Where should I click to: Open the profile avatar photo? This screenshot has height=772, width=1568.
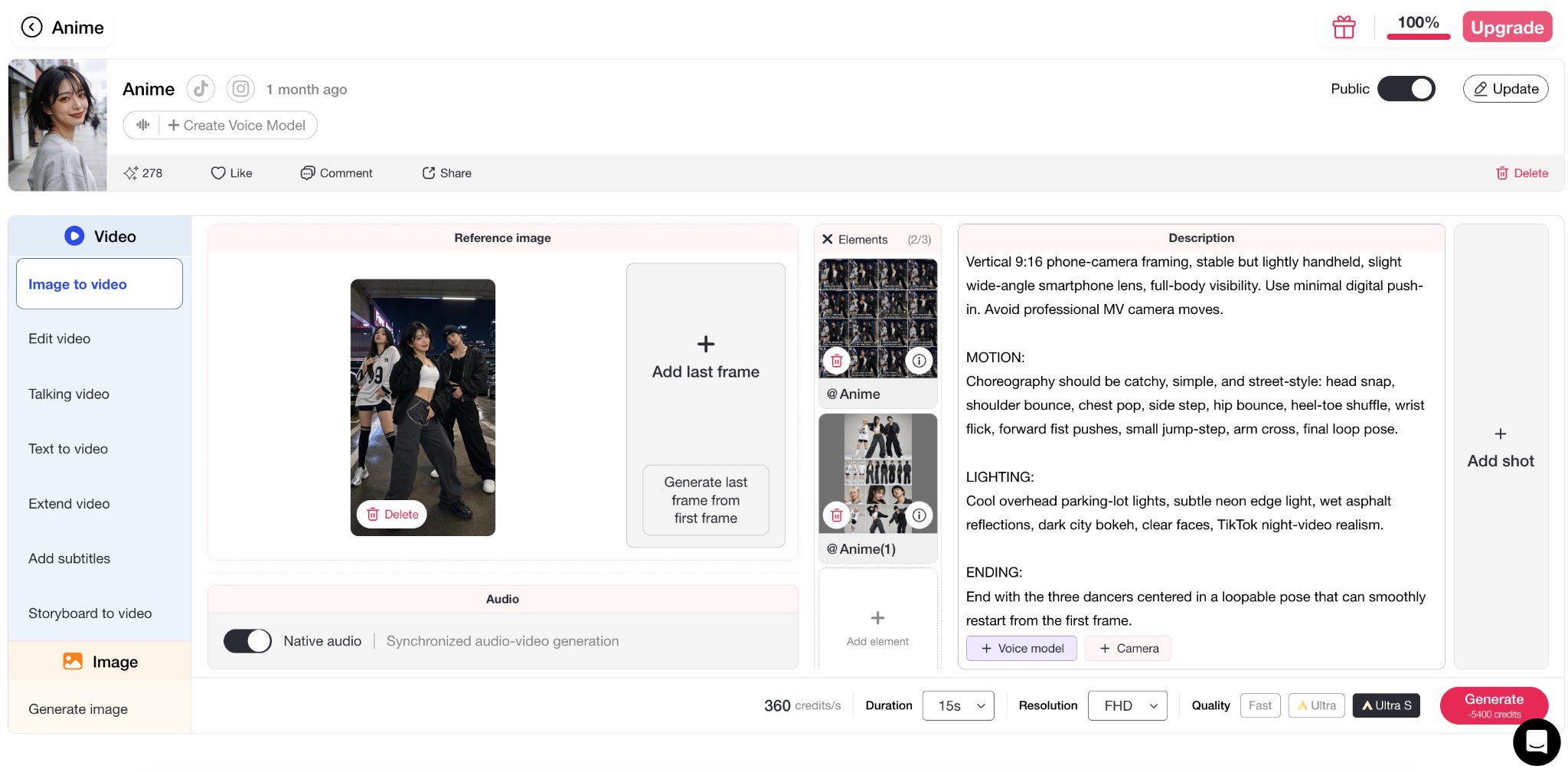57,125
